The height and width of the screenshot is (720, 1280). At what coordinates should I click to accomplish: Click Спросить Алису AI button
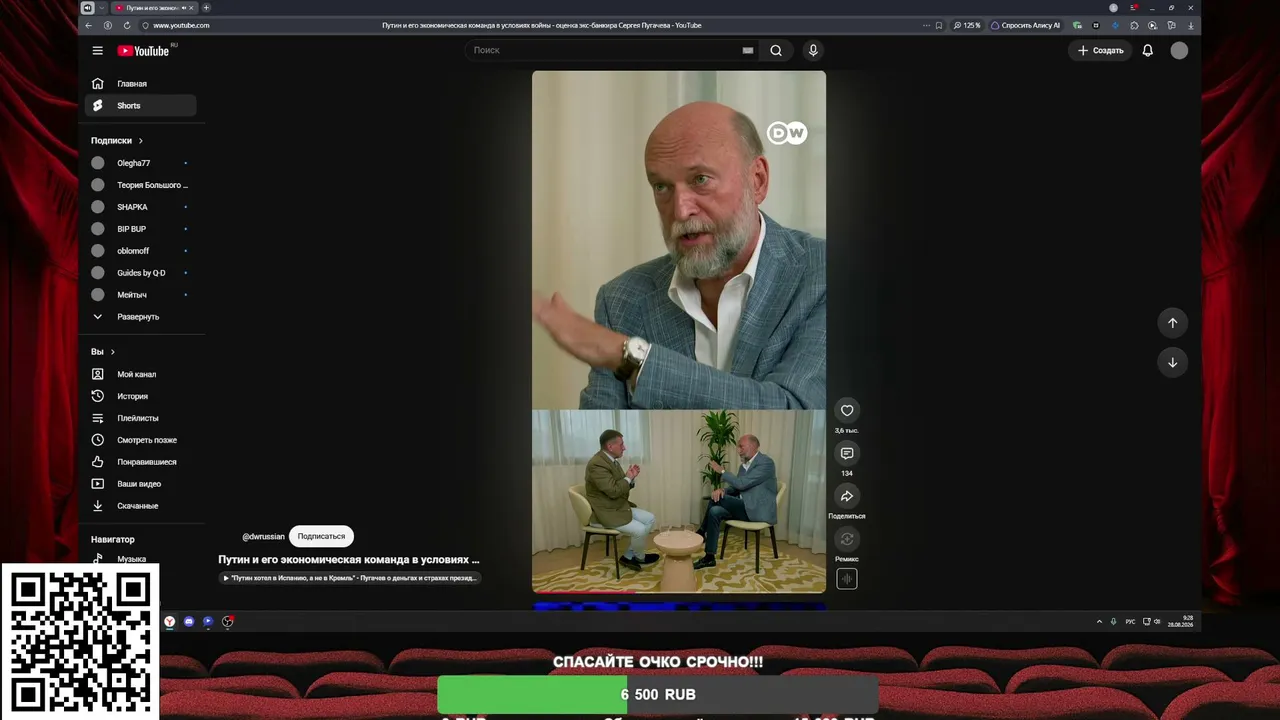point(1025,25)
